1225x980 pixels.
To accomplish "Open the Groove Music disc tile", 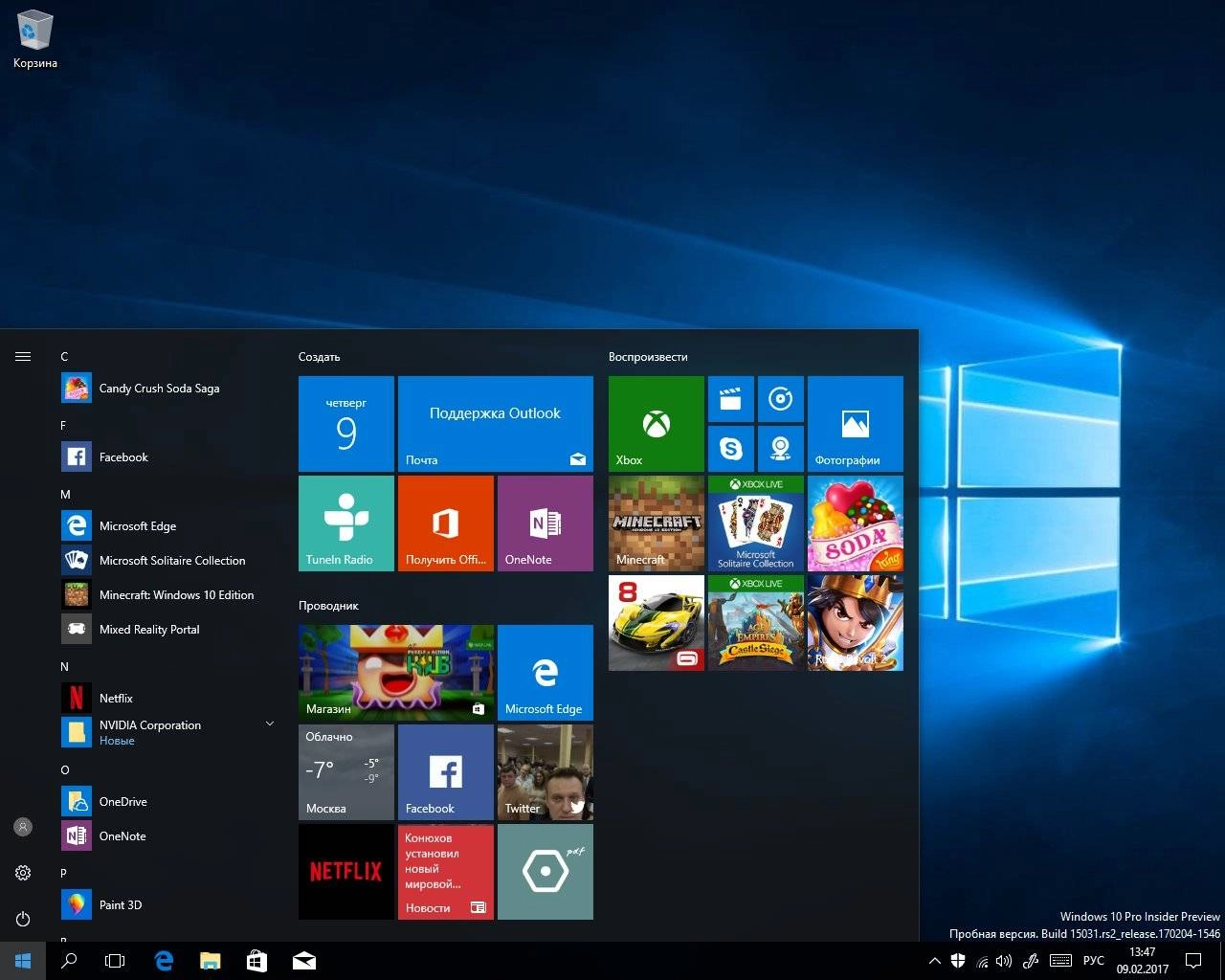I will pyautogui.click(x=781, y=399).
